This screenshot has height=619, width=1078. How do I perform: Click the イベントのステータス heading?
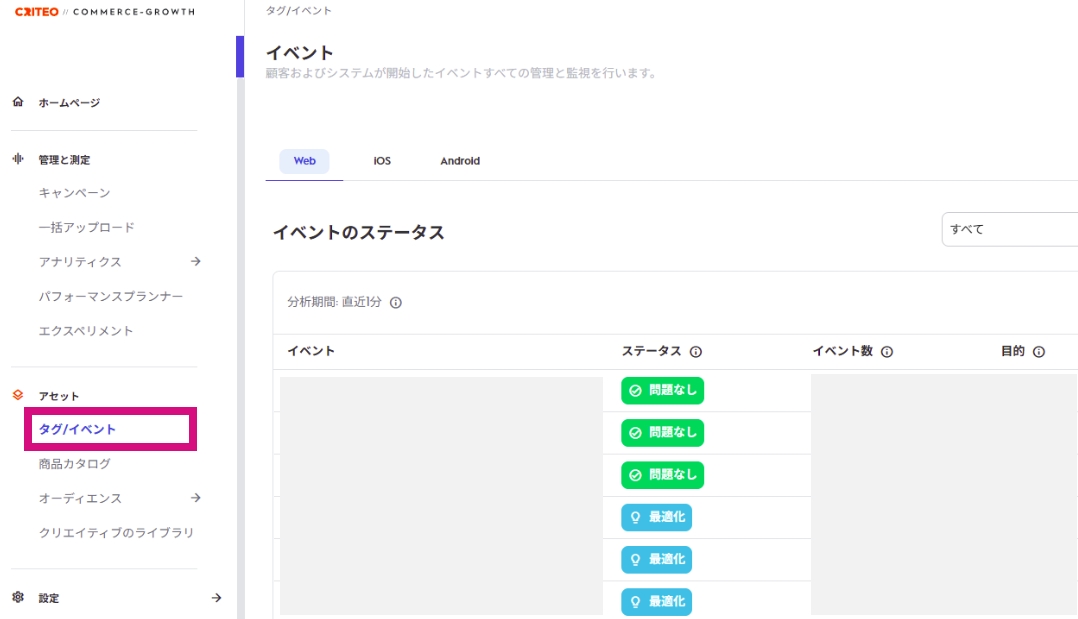click(359, 232)
